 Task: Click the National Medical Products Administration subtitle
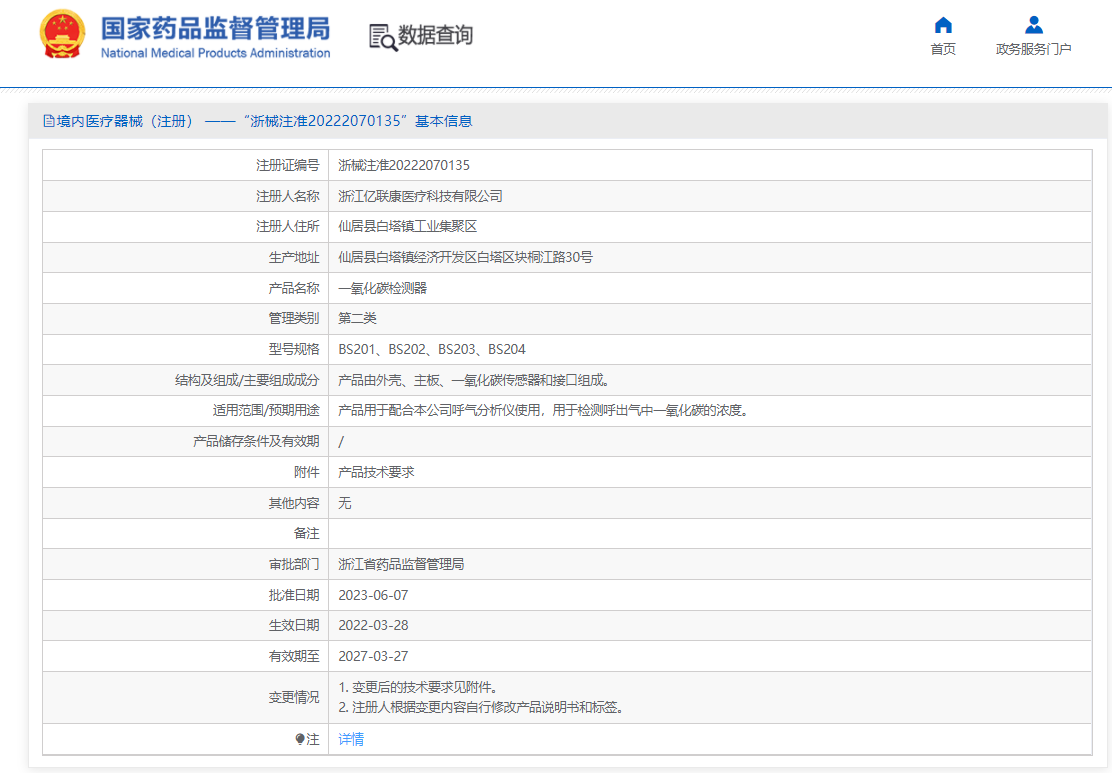coord(215,53)
